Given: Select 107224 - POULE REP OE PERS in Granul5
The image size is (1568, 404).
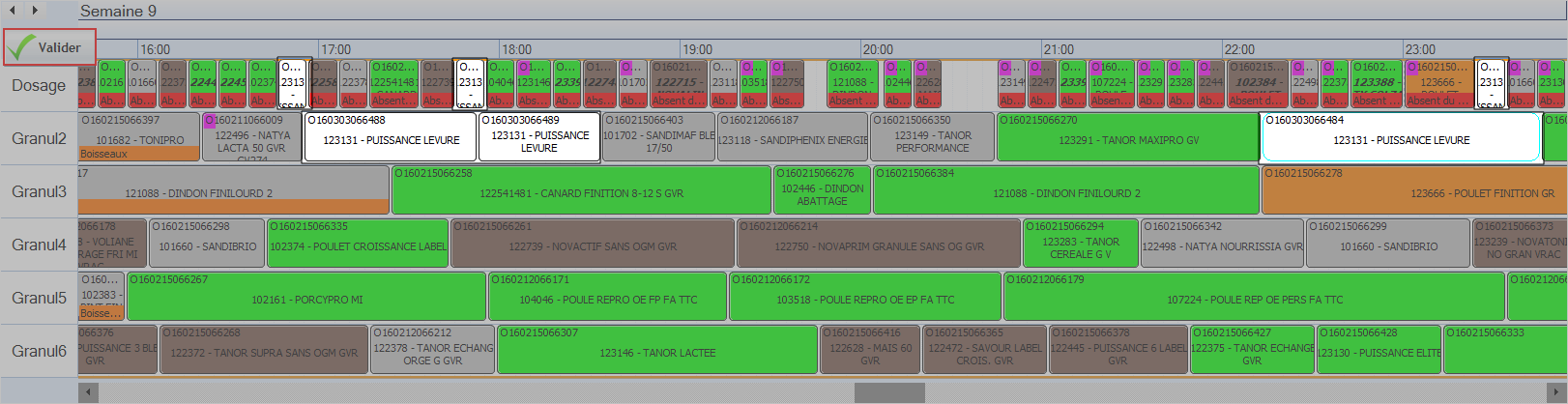Looking at the screenshot, I should [x=1255, y=297].
